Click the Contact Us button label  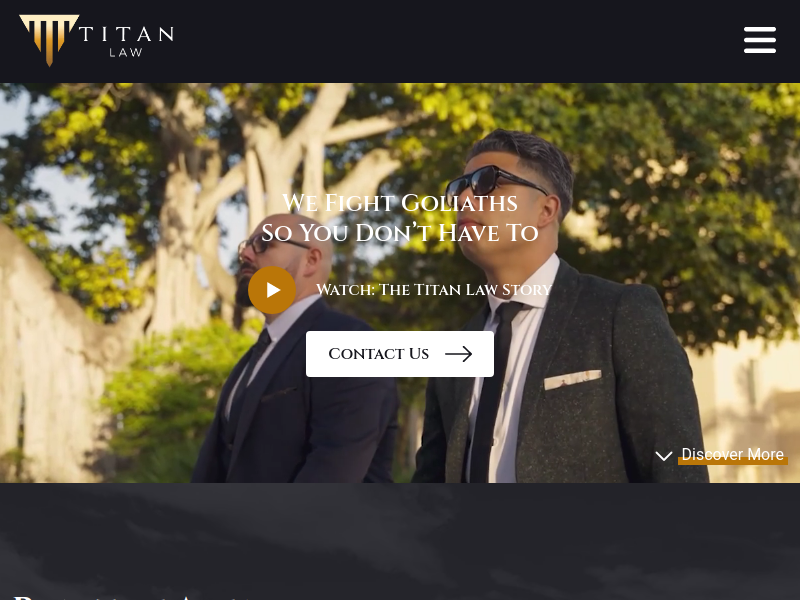(379, 354)
